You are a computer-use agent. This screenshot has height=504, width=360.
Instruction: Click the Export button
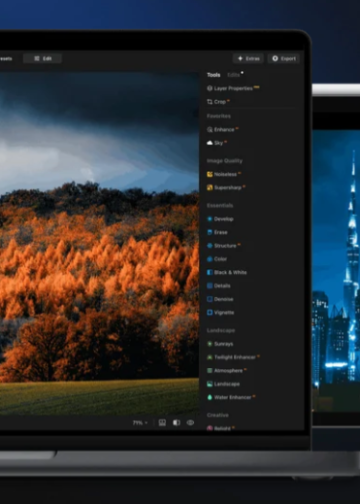284,58
